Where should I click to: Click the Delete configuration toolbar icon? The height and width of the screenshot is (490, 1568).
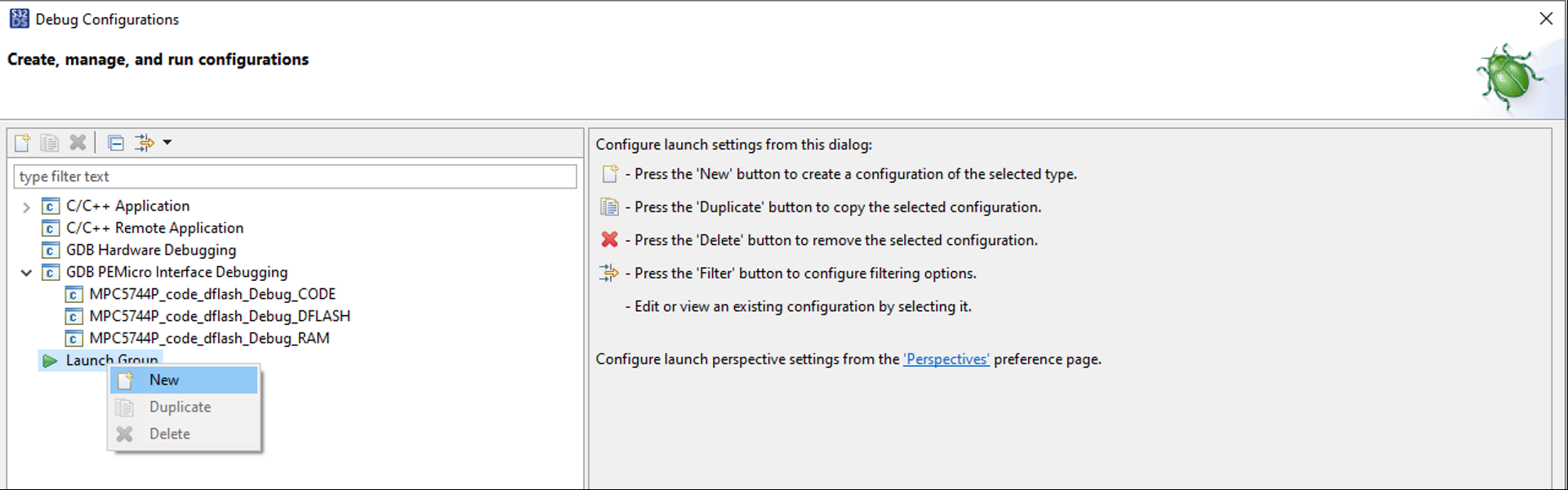click(78, 143)
